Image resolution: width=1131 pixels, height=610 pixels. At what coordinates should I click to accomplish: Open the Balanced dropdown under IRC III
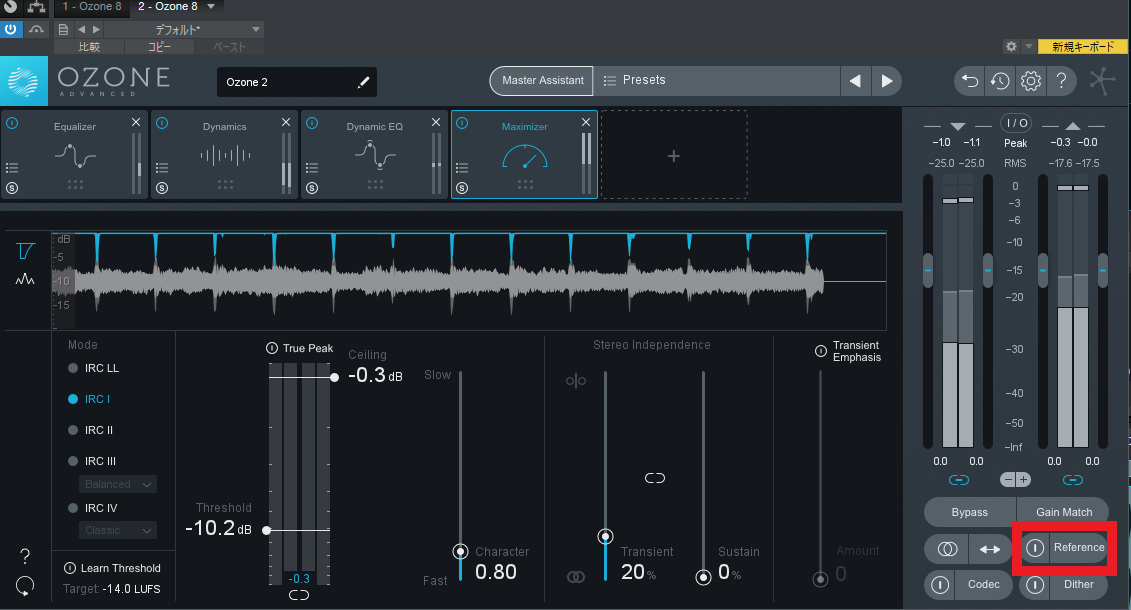(x=118, y=485)
